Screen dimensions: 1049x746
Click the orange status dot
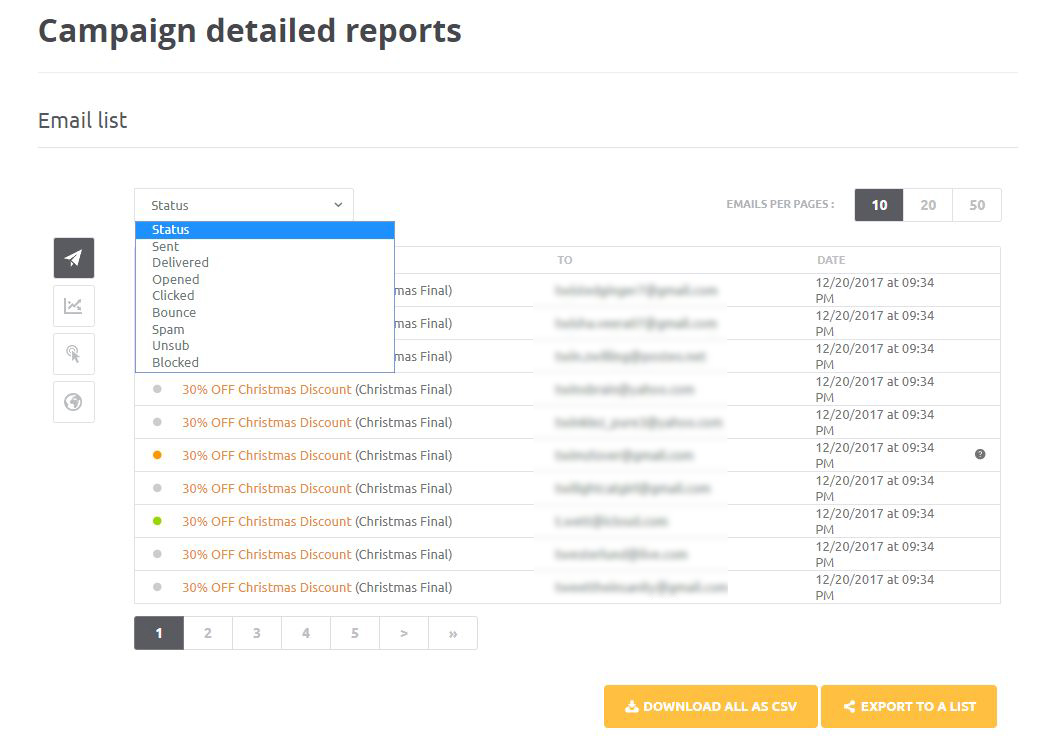coord(157,455)
